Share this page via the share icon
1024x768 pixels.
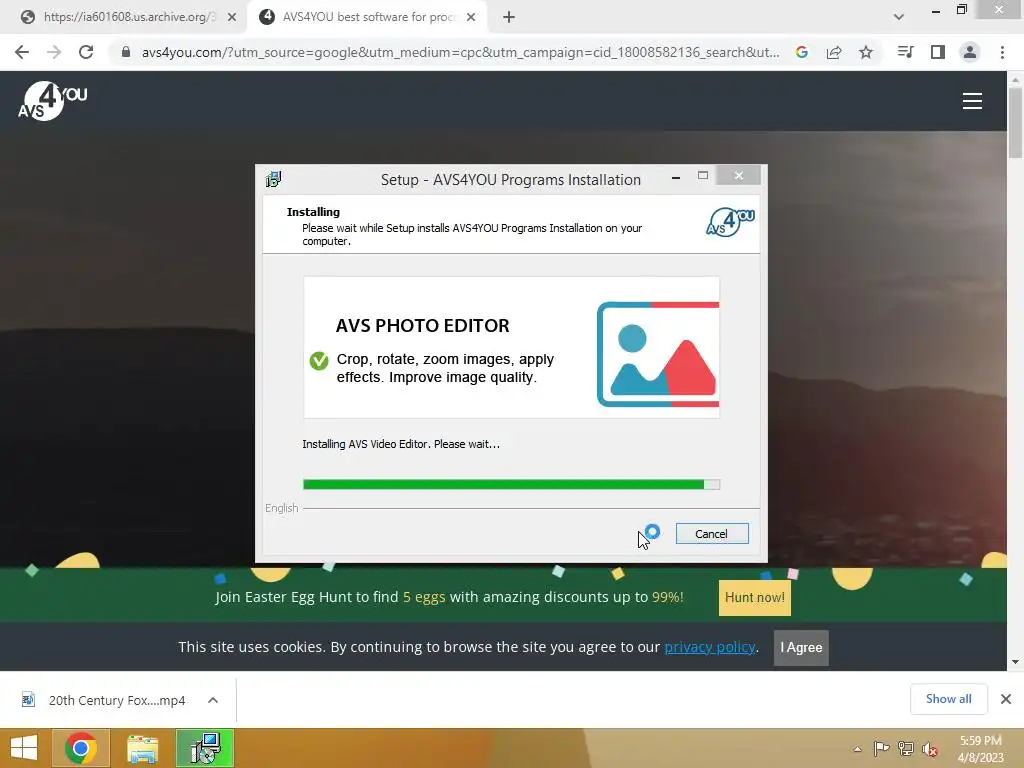[x=834, y=52]
